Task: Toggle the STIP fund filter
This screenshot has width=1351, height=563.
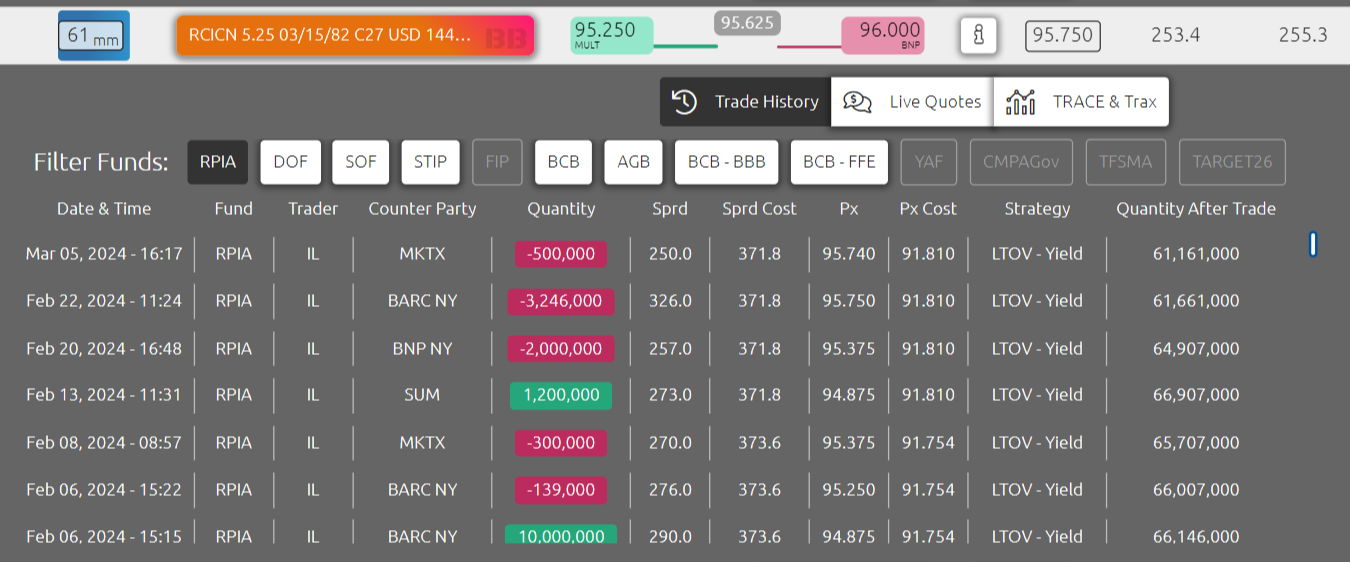Action: [x=430, y=162]
